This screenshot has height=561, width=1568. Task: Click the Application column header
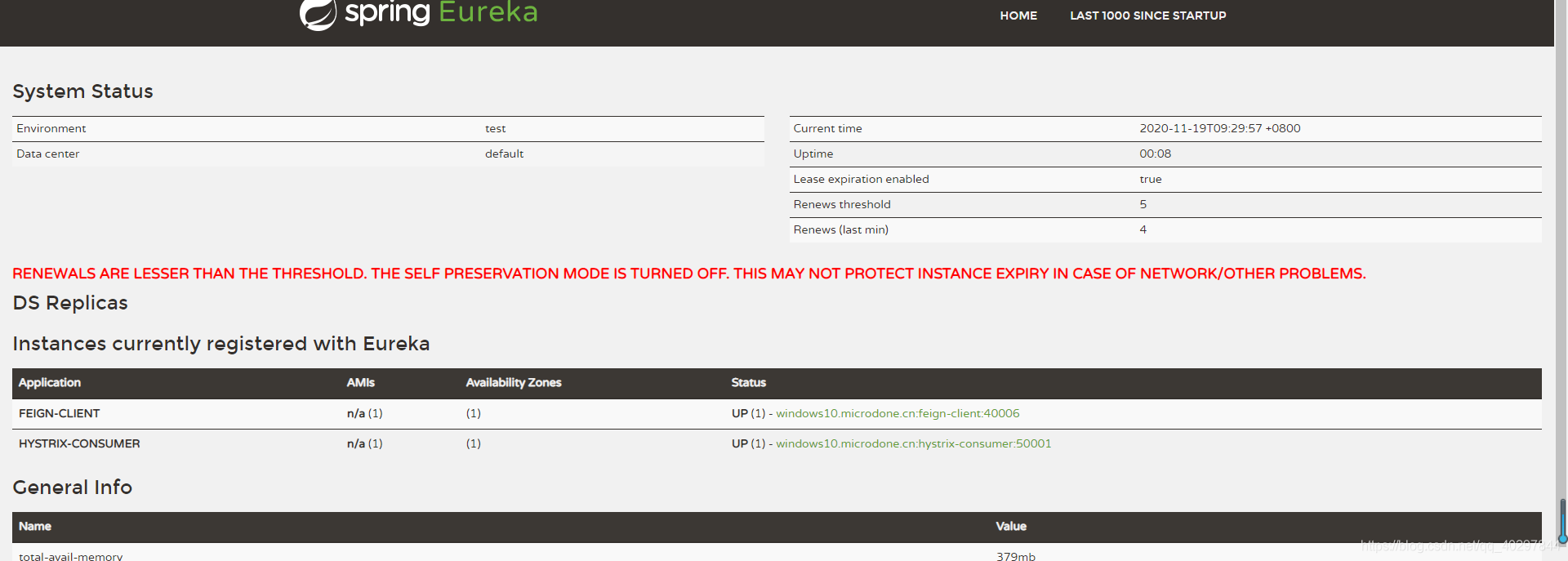pos(50,382)
